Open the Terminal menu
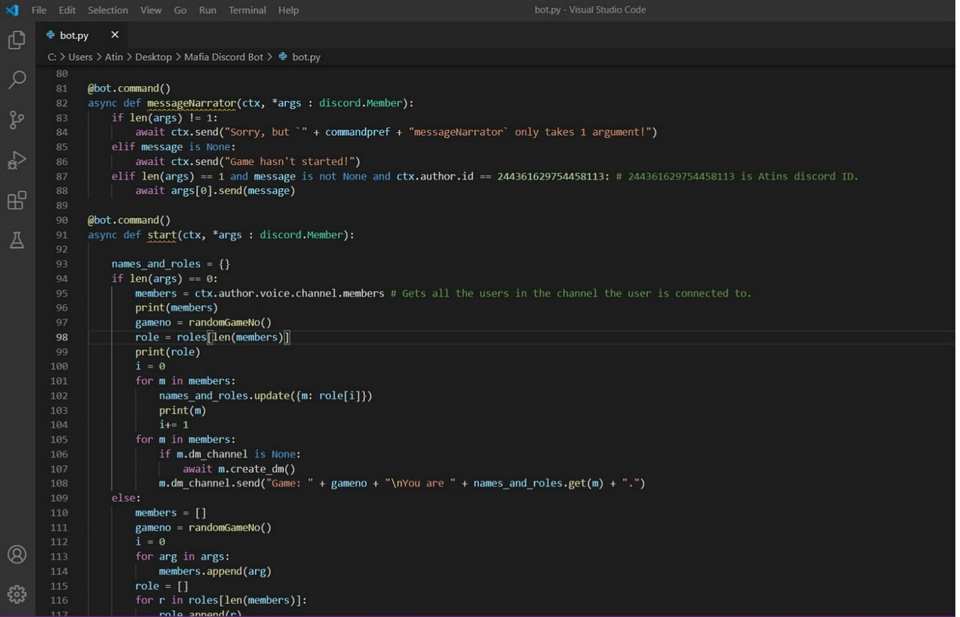This screenshot has height=617, width=960. [247, 10]
